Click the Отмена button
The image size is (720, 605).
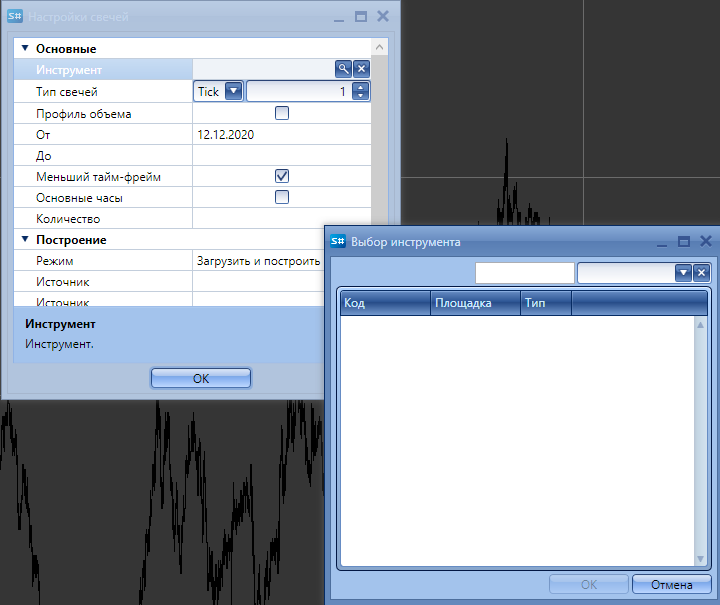click(671, 584)
